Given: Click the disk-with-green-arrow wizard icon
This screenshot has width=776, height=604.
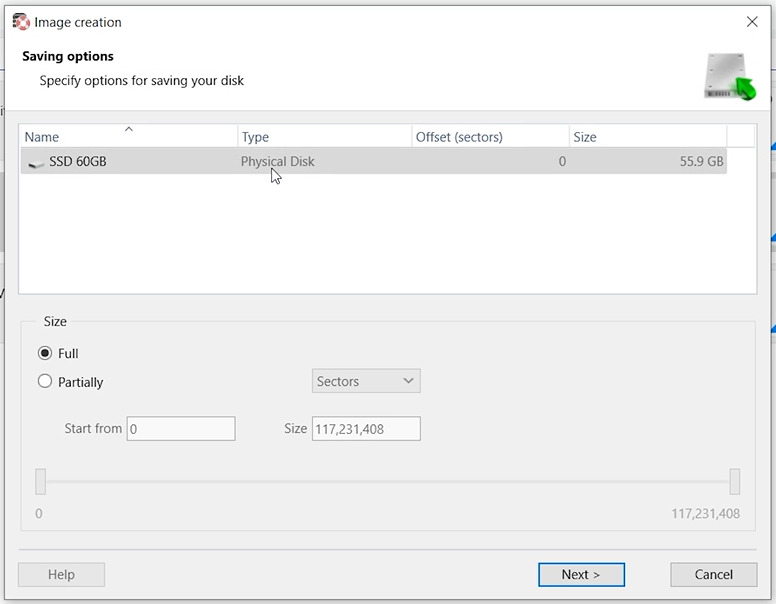Looking at the screenshot, I should coord(730,76).
